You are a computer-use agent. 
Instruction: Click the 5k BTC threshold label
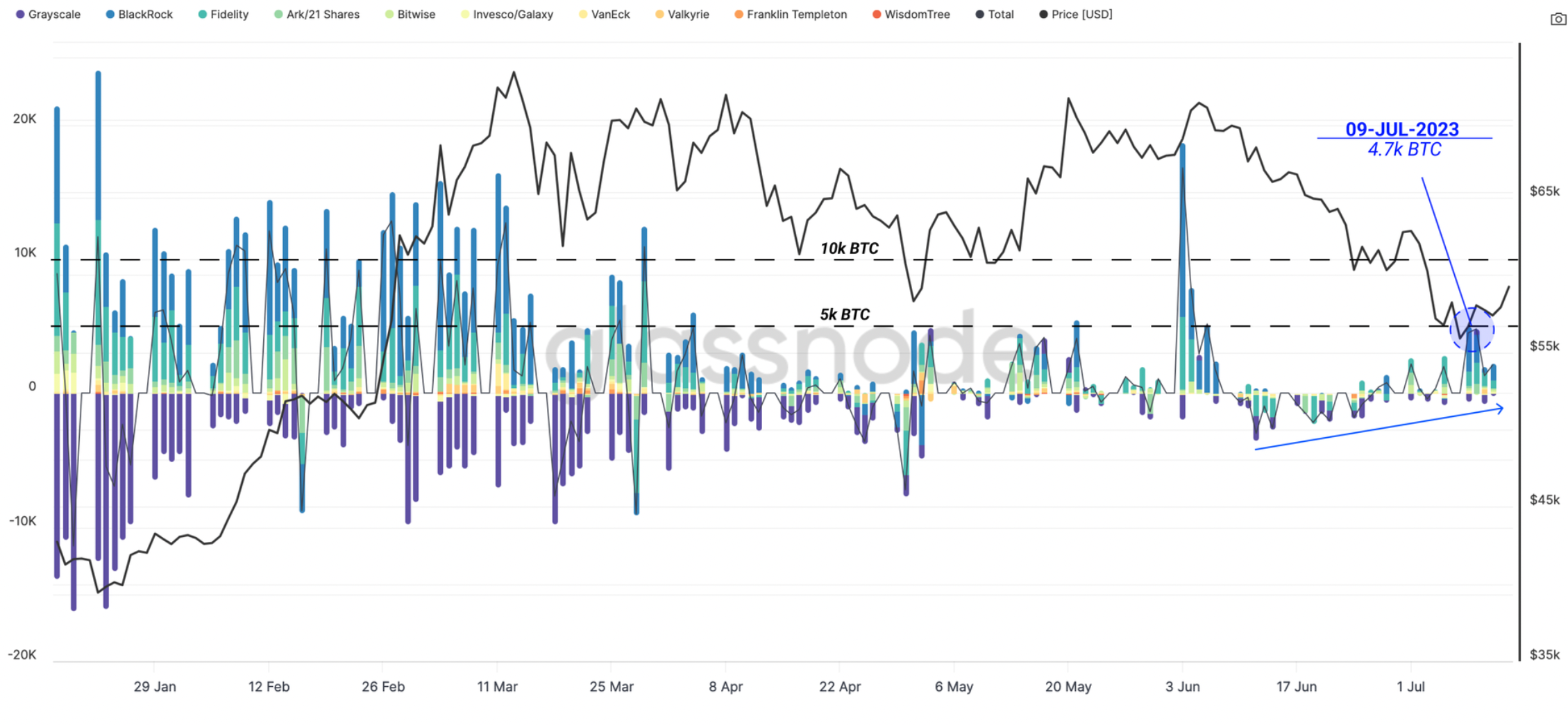(x=844, y=314)
